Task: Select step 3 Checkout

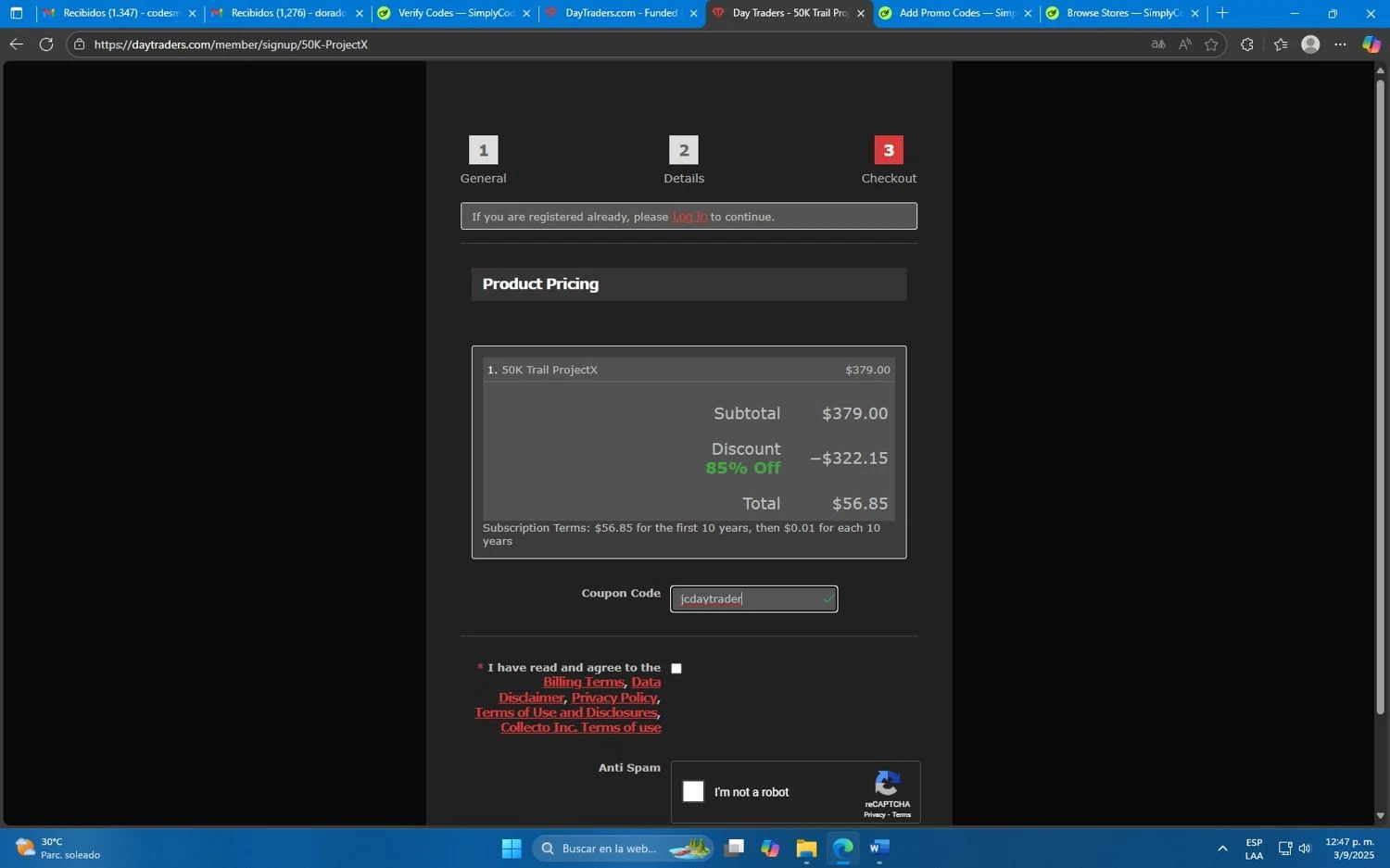Action: pos(889,160)
